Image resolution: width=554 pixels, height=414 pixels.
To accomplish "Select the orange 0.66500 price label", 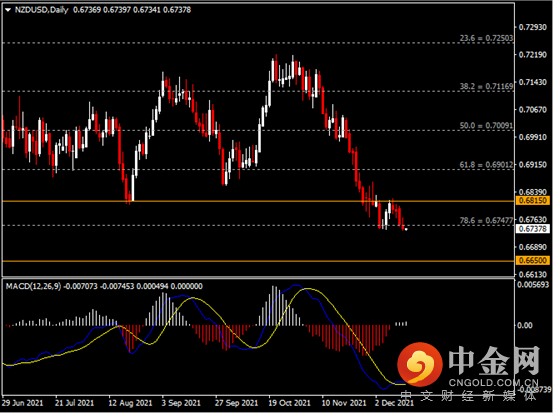I will pos(533,261).
